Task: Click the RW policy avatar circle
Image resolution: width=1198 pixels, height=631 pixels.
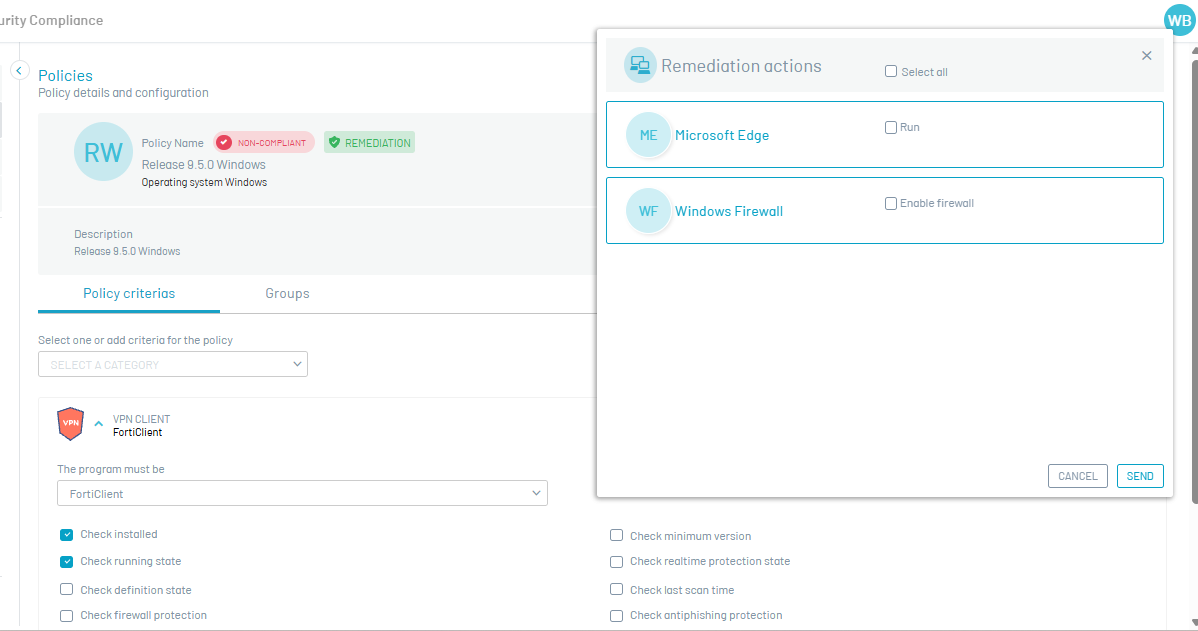Action: pyautogui.click(x=103, y=152)
